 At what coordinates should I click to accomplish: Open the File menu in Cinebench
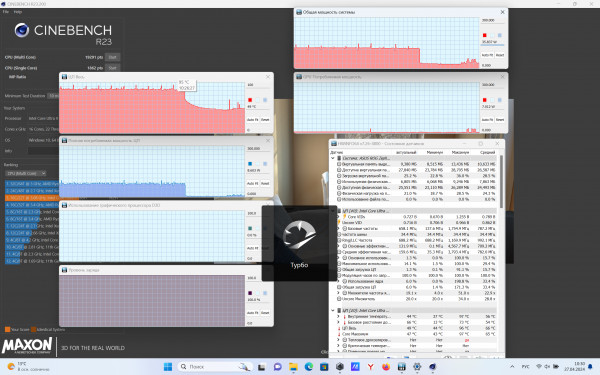click(6, 12)
